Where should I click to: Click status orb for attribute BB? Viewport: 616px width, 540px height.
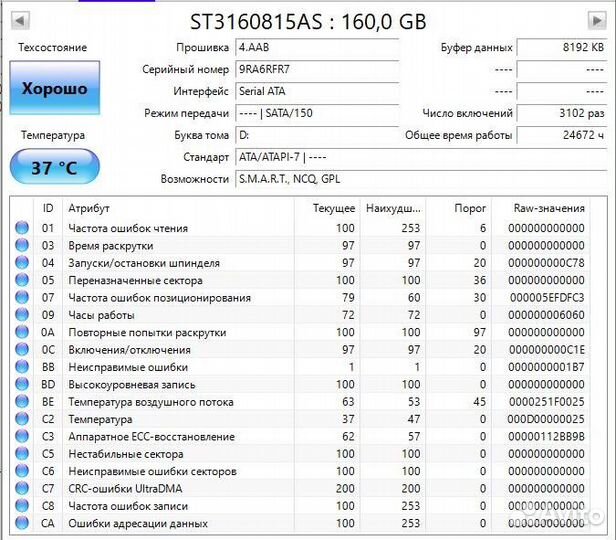pyautogui.click(x=22, y=367)
